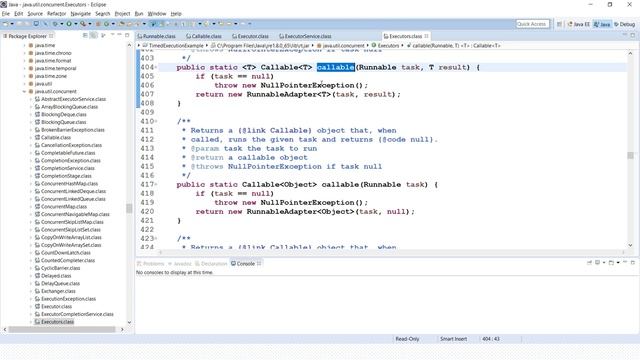The image size is (640, 360).
Task: Toggle Pin Console button
Action: tap(589, 263)
